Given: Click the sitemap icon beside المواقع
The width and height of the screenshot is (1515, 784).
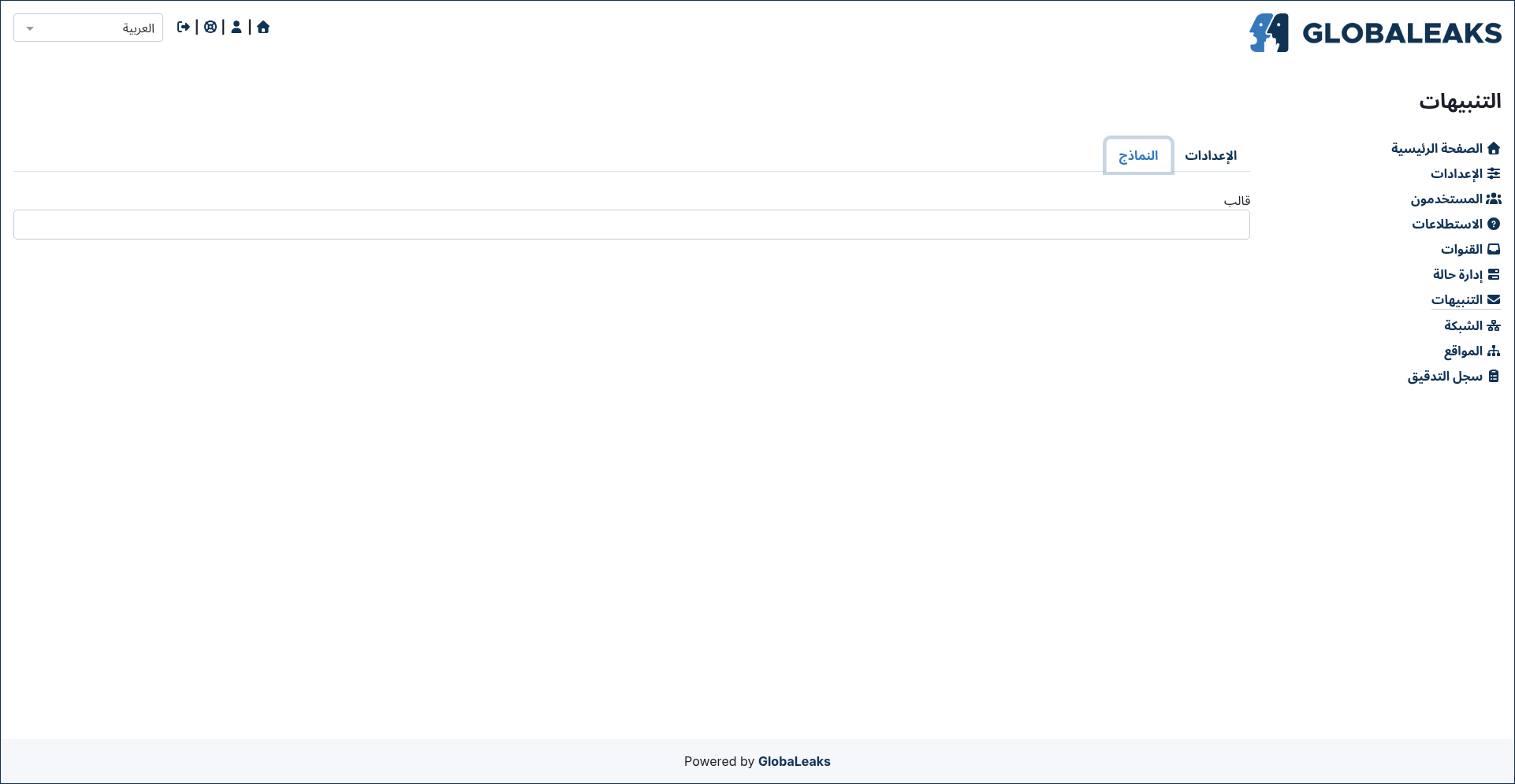Looking at the screenshot, I should click(1494, 351).
